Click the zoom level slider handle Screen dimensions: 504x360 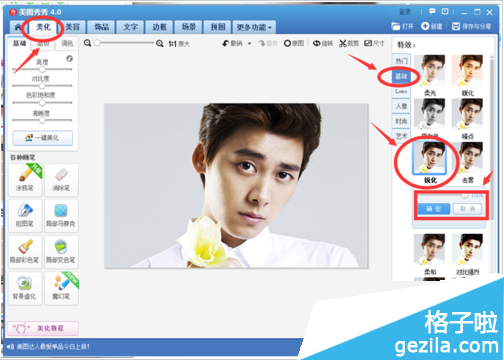(x=97, y=43)
